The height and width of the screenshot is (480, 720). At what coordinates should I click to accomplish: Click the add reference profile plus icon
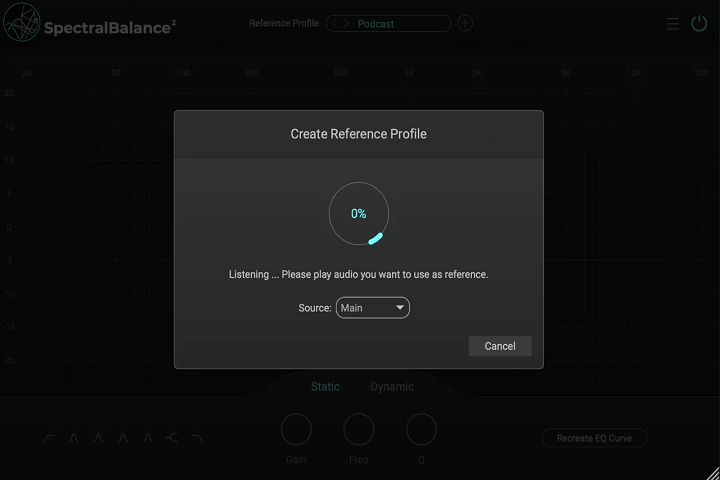pos(465,23)
